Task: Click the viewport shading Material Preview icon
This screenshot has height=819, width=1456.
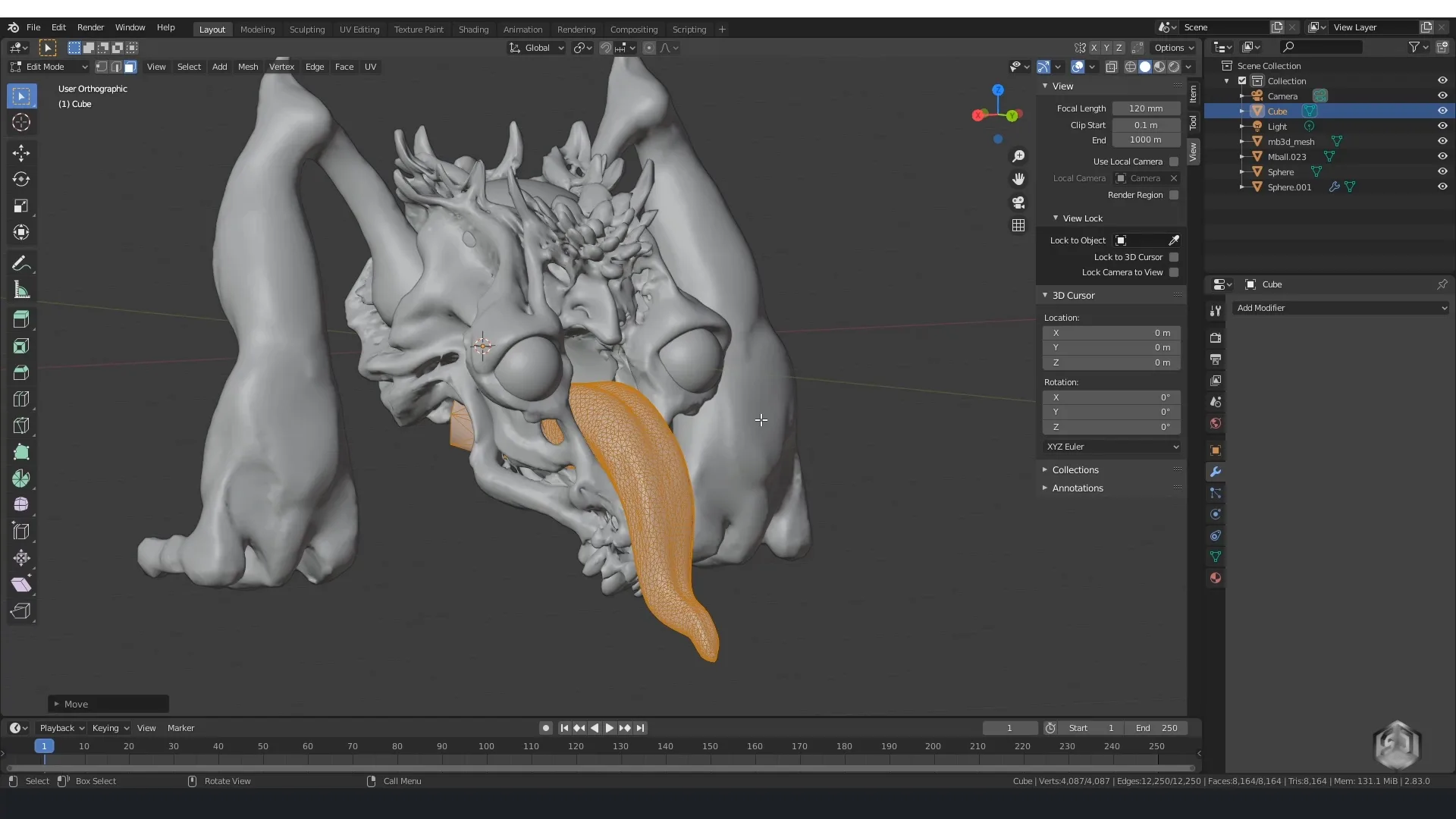Action: click(x=1159, y=66)
